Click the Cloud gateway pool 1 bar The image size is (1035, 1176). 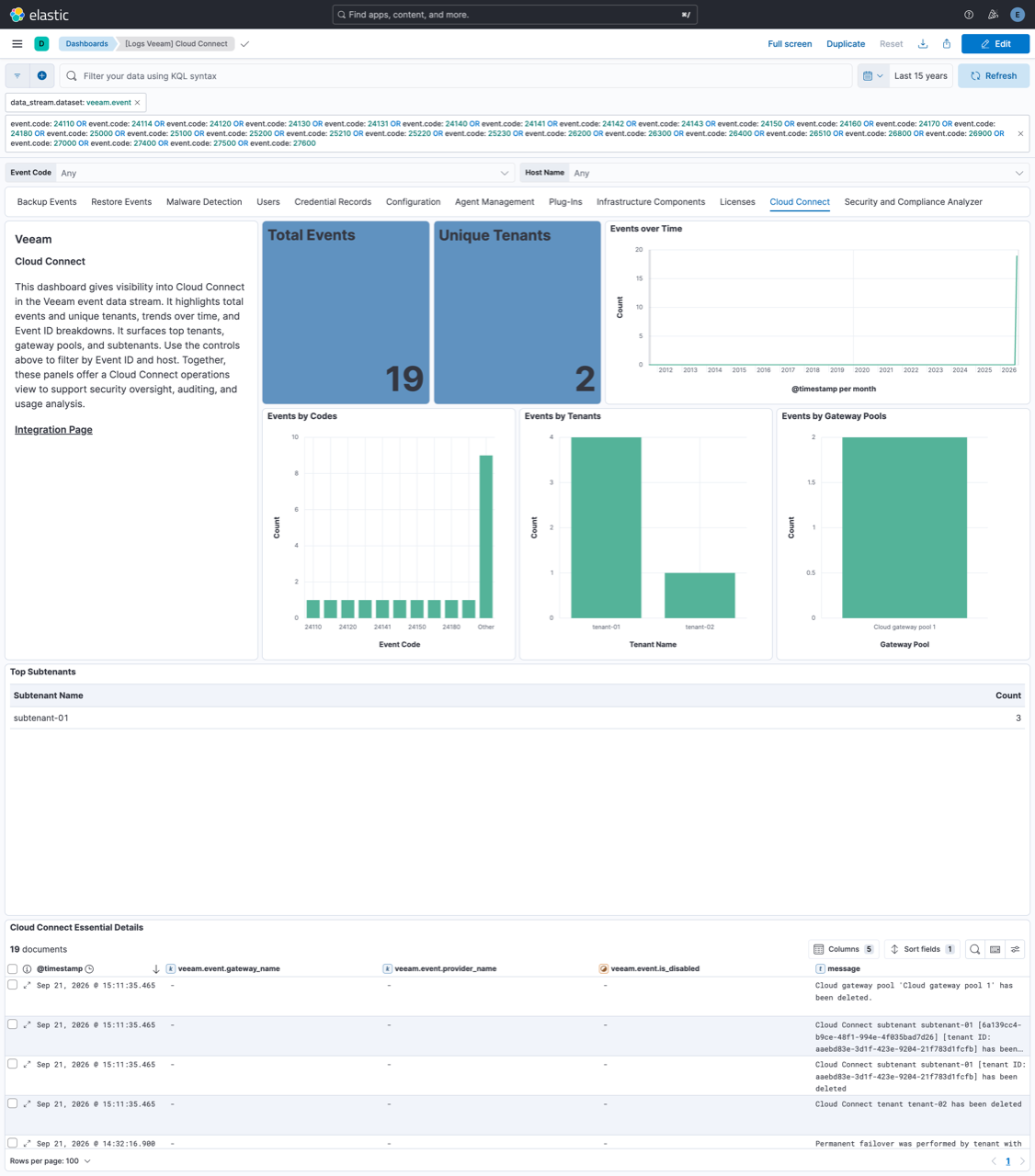tap(904, 527)
